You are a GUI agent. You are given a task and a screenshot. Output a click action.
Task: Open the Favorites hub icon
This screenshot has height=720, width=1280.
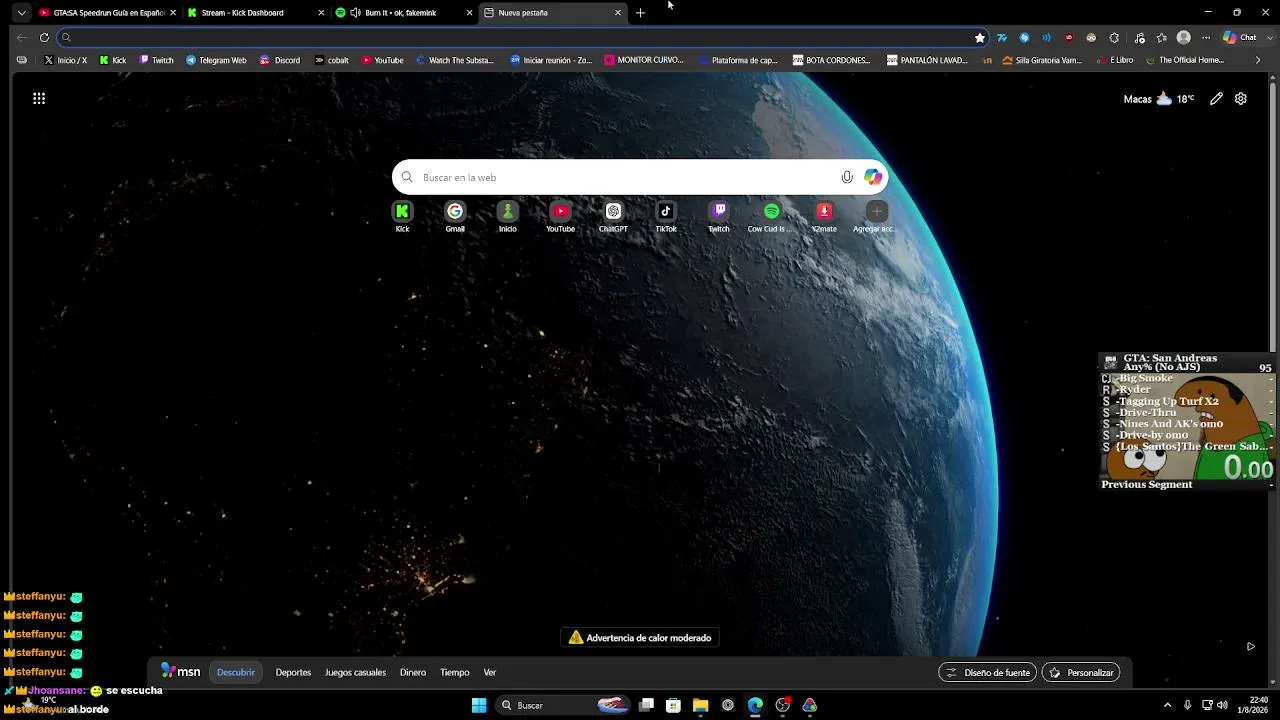tap(1161, 38)
